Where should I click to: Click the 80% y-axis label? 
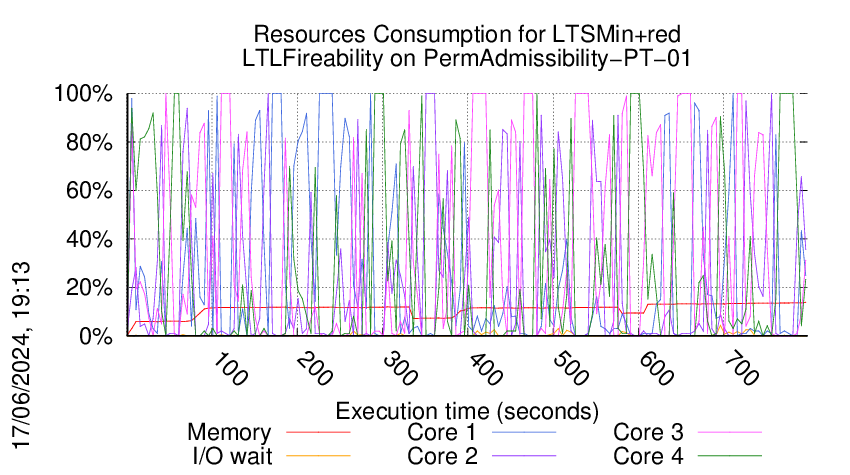pyautogui.click(x=89, y=143)
